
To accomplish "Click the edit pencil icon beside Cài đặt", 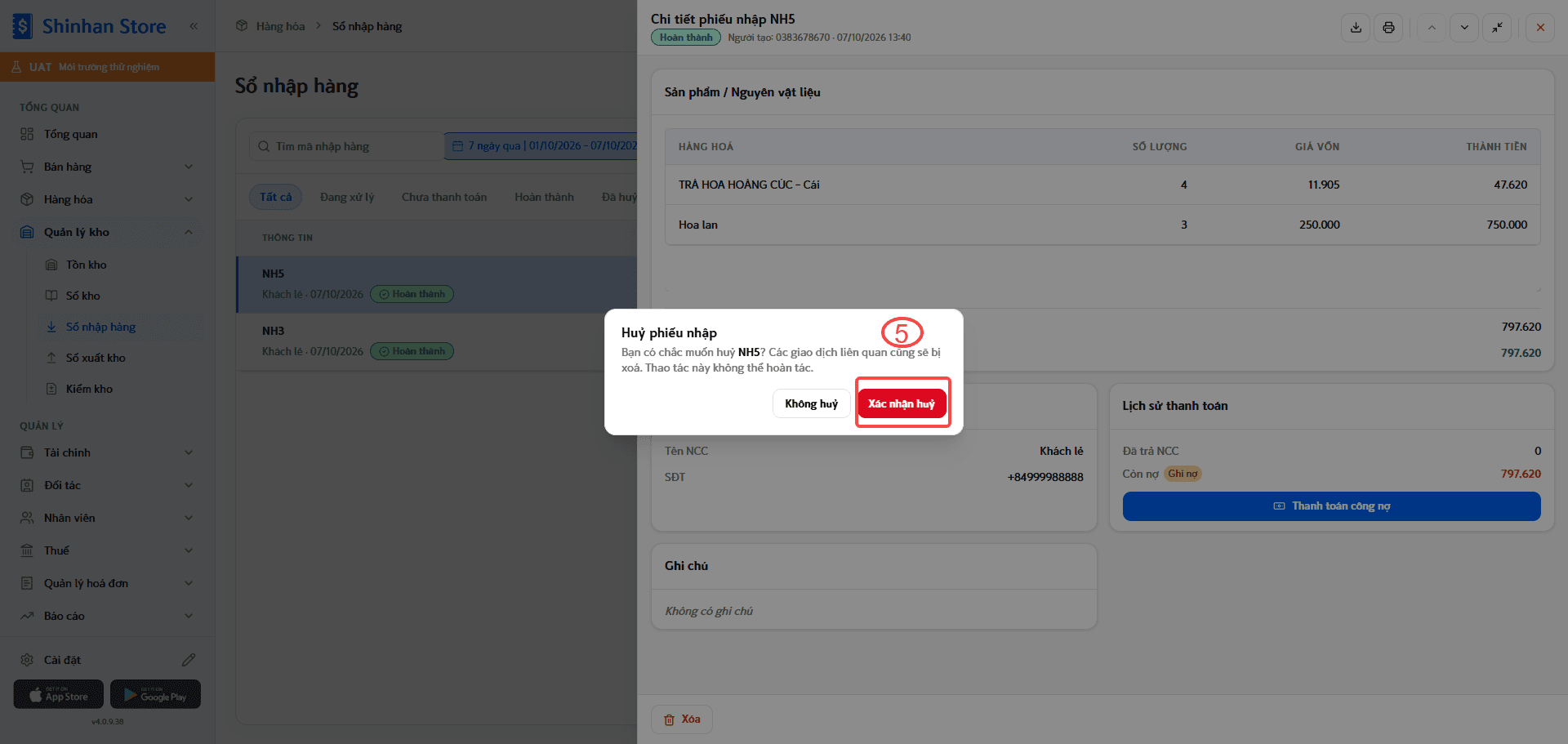I will point(189,659).
